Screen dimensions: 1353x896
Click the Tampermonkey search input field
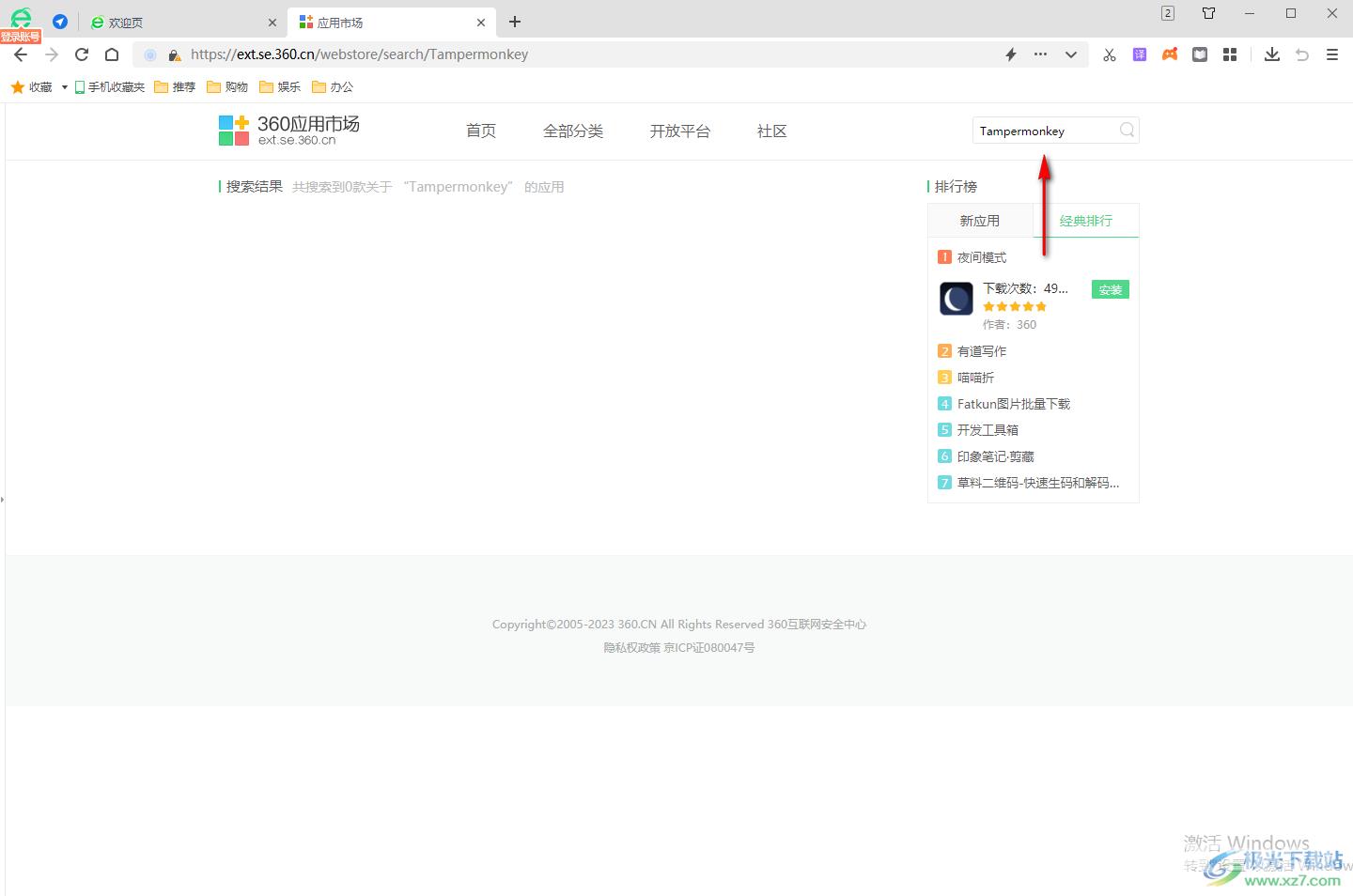[x=1045, y=131]
